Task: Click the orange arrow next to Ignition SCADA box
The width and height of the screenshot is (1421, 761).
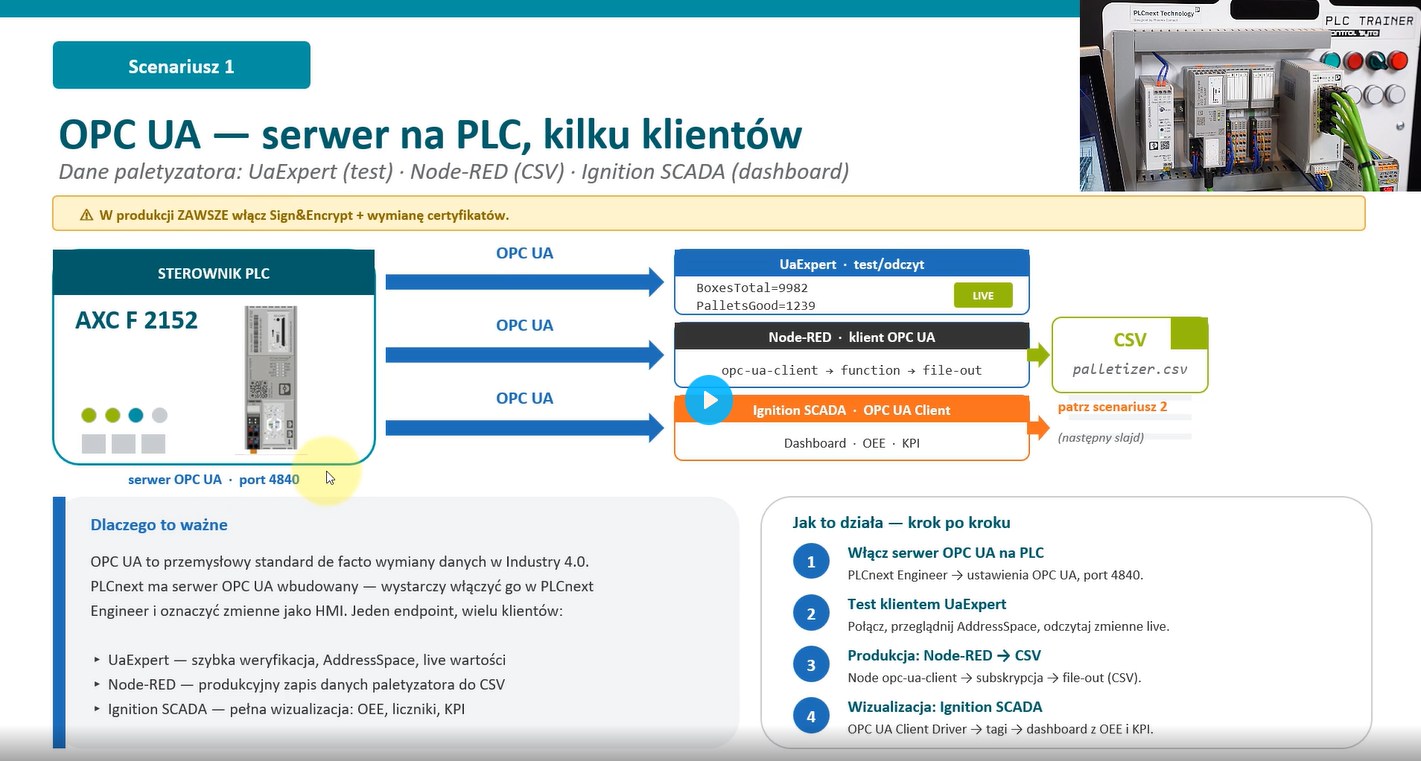Action: [x=1040, y=426]
